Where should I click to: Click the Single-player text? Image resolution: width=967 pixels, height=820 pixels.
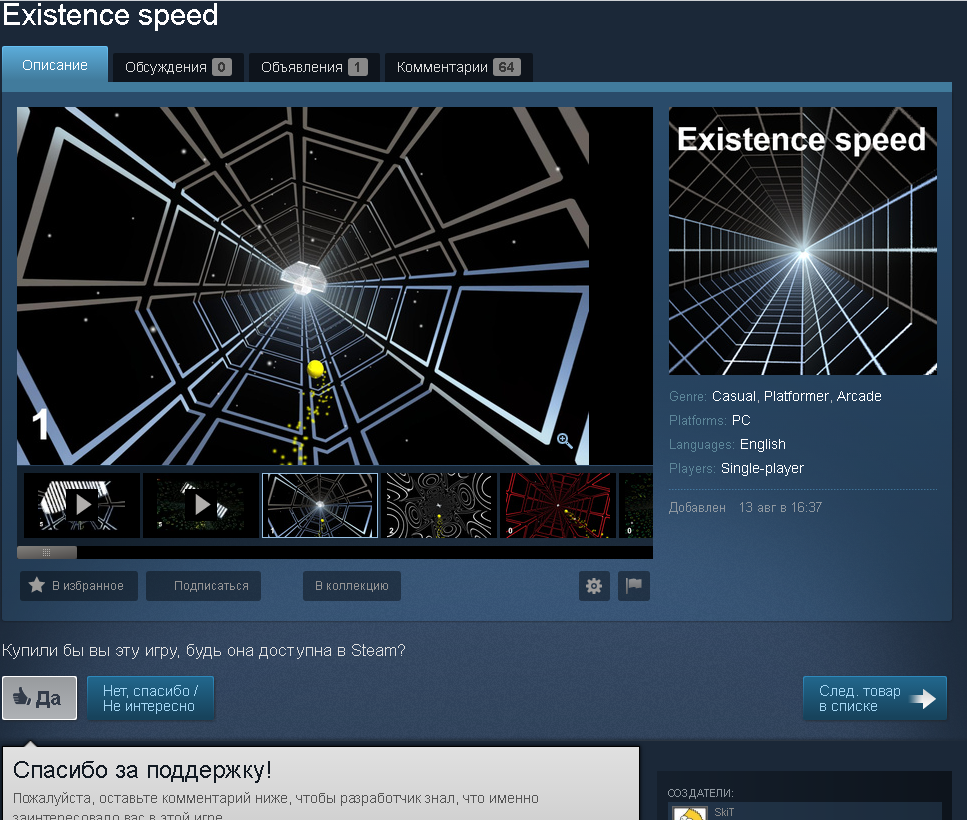(x=762, y=469)
